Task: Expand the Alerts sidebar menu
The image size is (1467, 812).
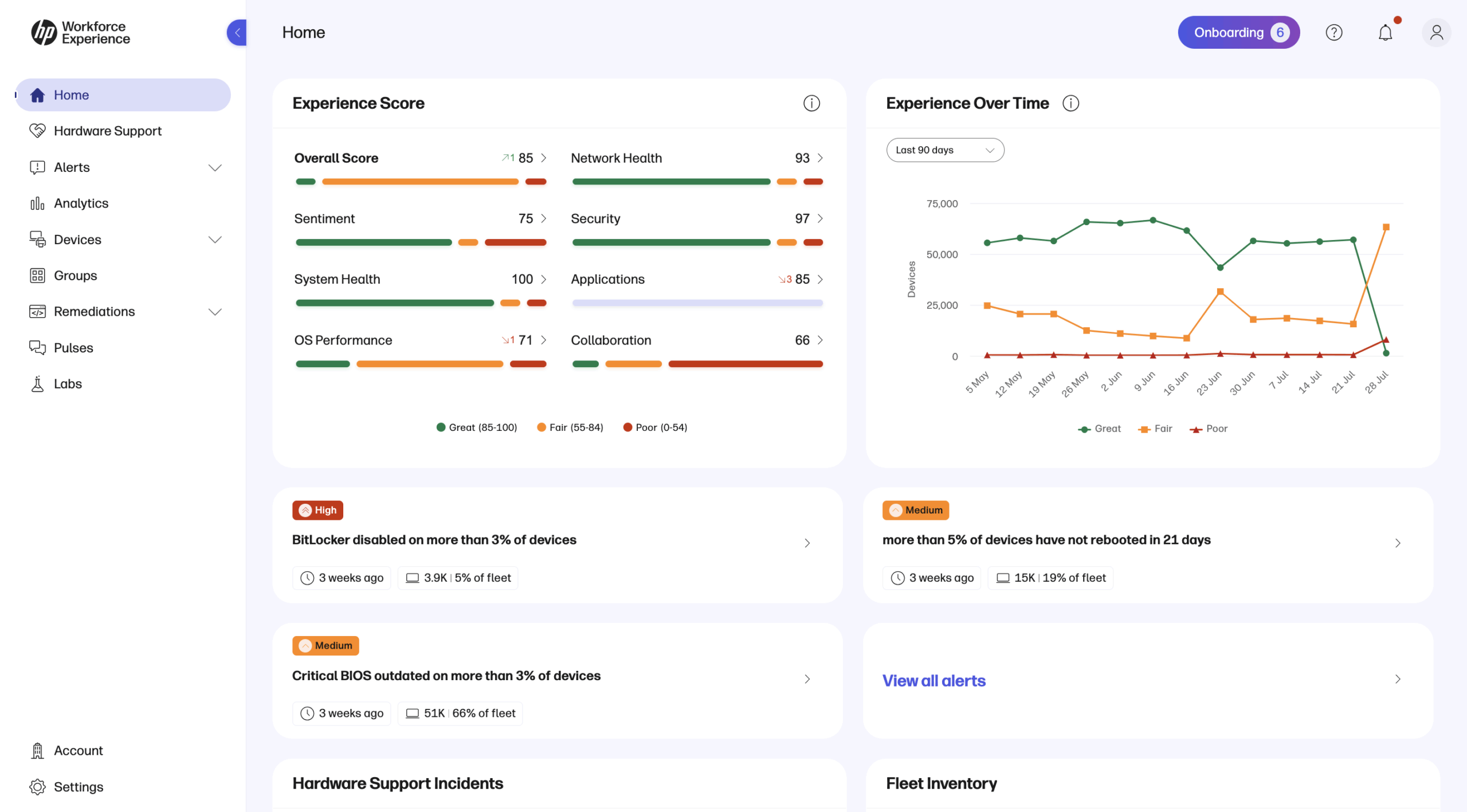Action: click(x=215, y=167)
